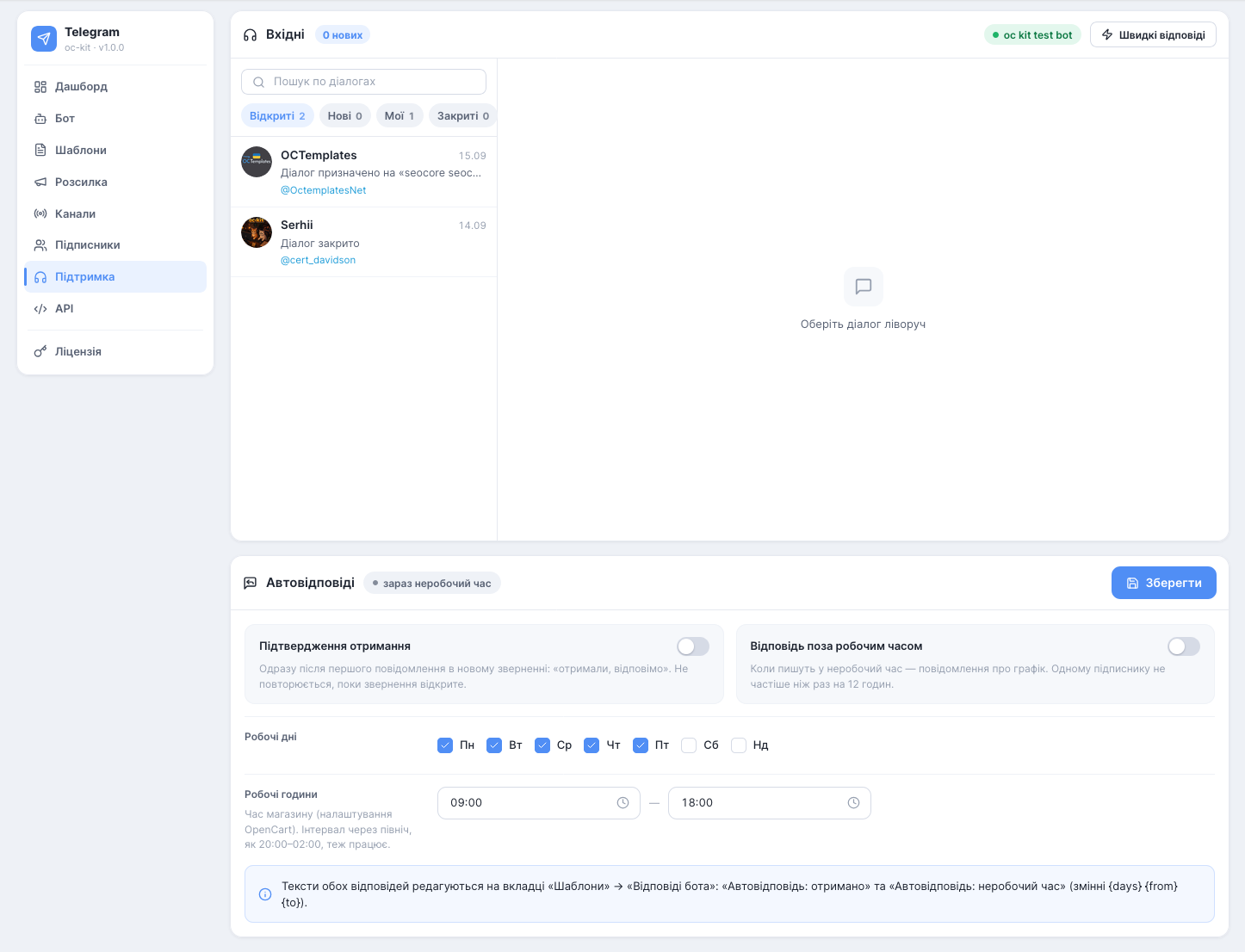
Task: Click the 18:00 end time field
Action: pyautogui.click(x=770, y=803)
